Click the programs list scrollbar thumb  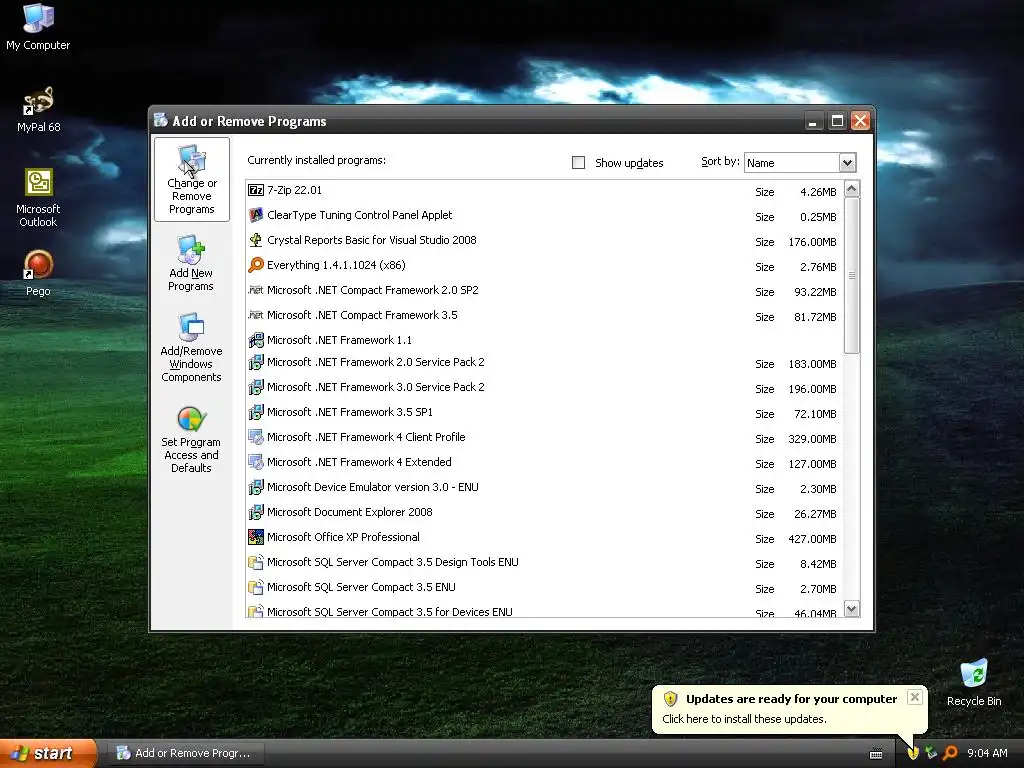tap(852, 276)
